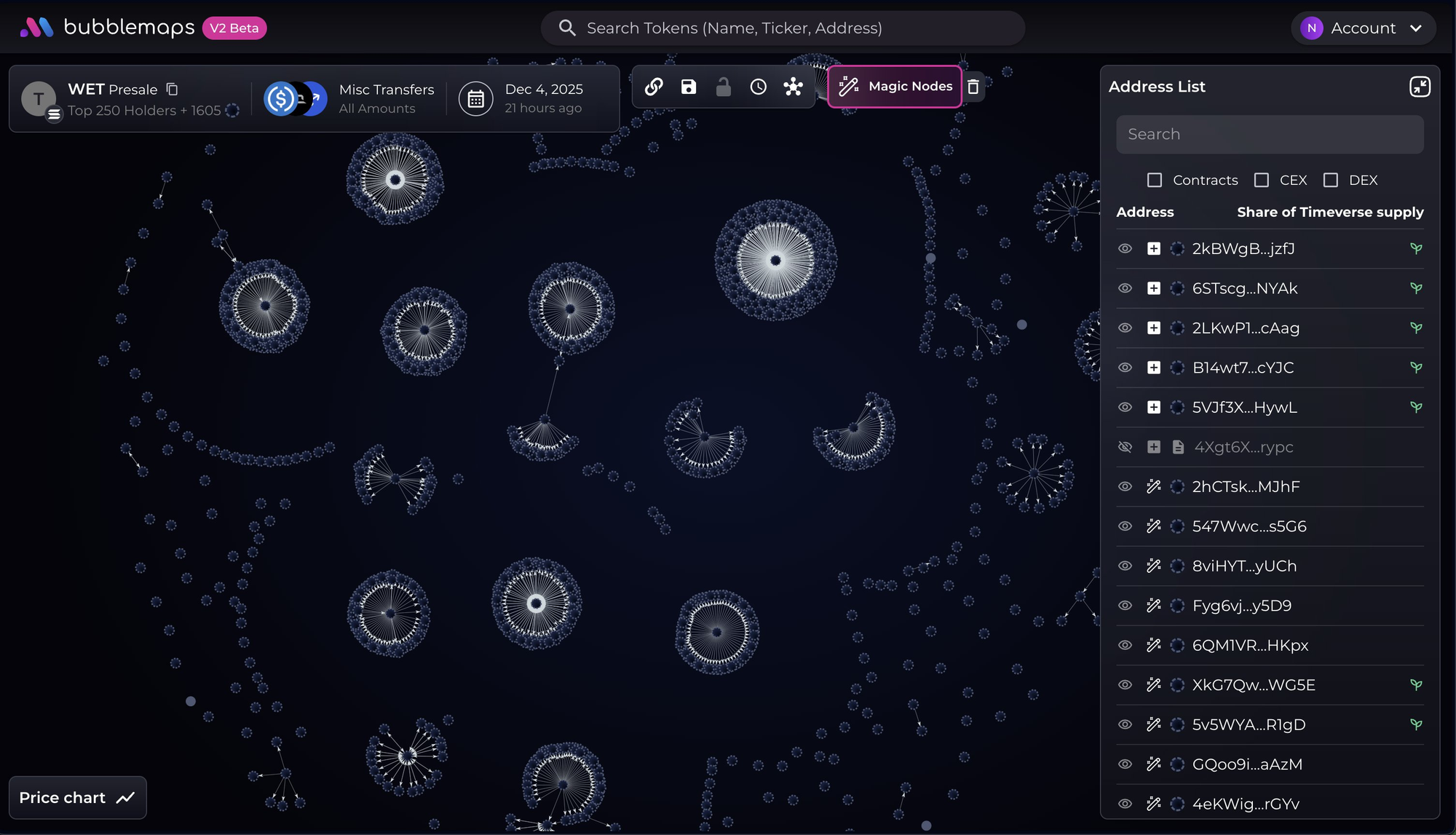The height and width of the screenshot is (835, 1456).
Task: Check the CEX filter box
Action: (x=1262, y=180)
